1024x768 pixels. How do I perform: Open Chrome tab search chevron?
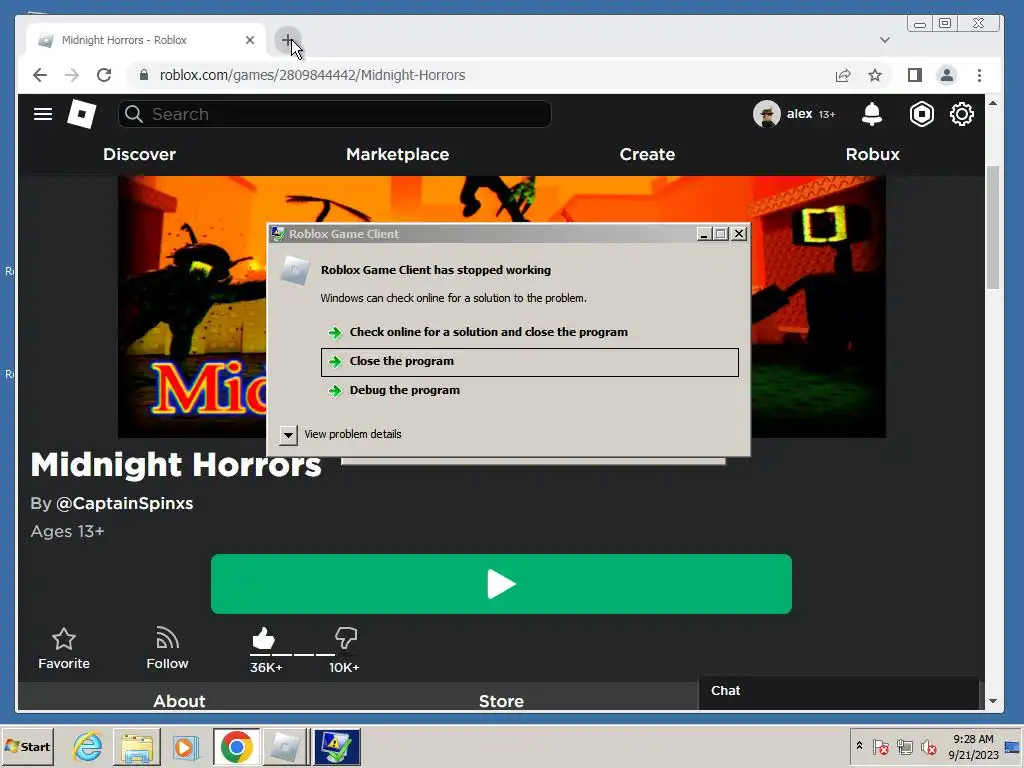tap(885, 40)
